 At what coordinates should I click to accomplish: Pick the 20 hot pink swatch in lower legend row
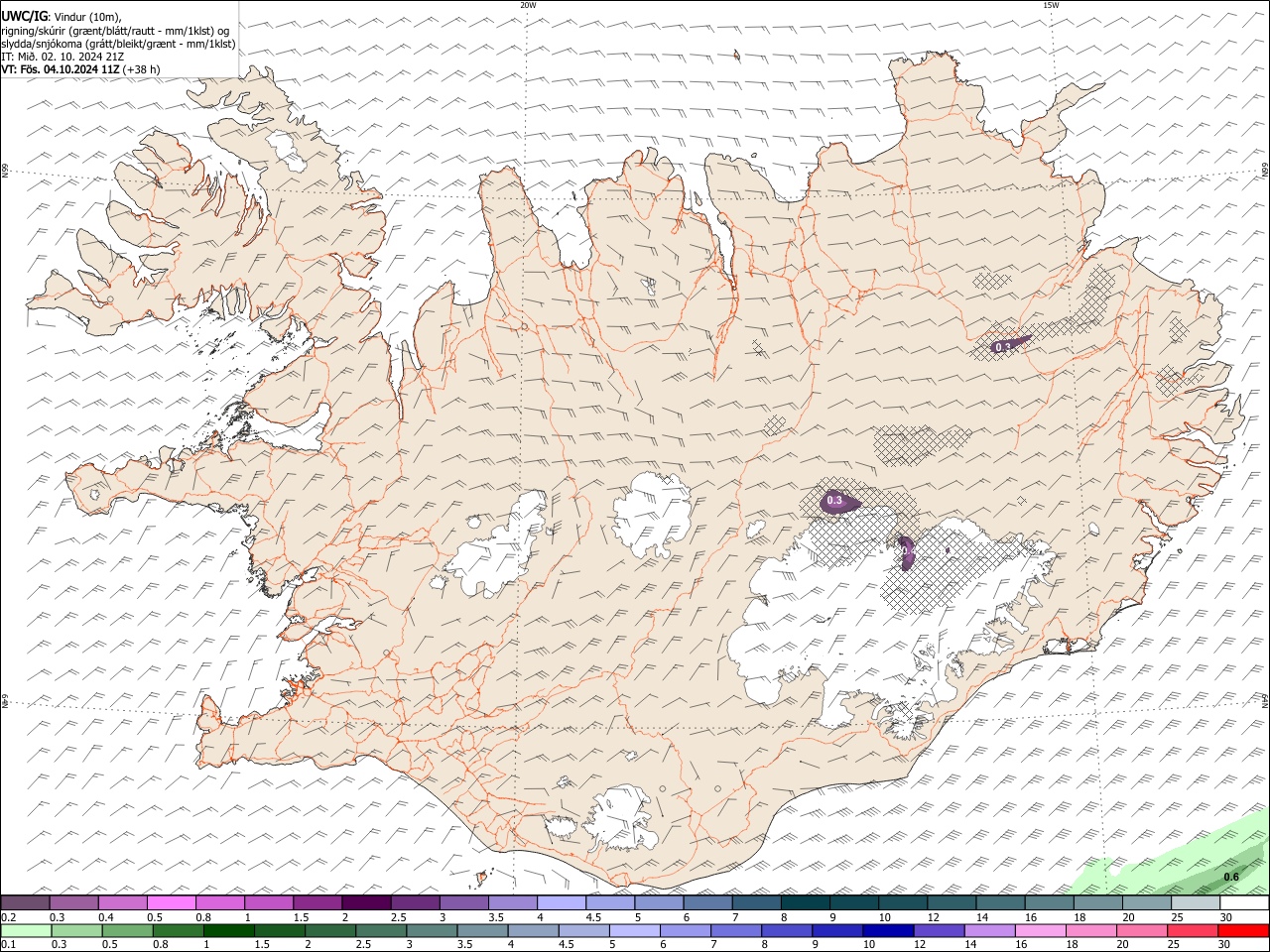tap(1140, 930)
